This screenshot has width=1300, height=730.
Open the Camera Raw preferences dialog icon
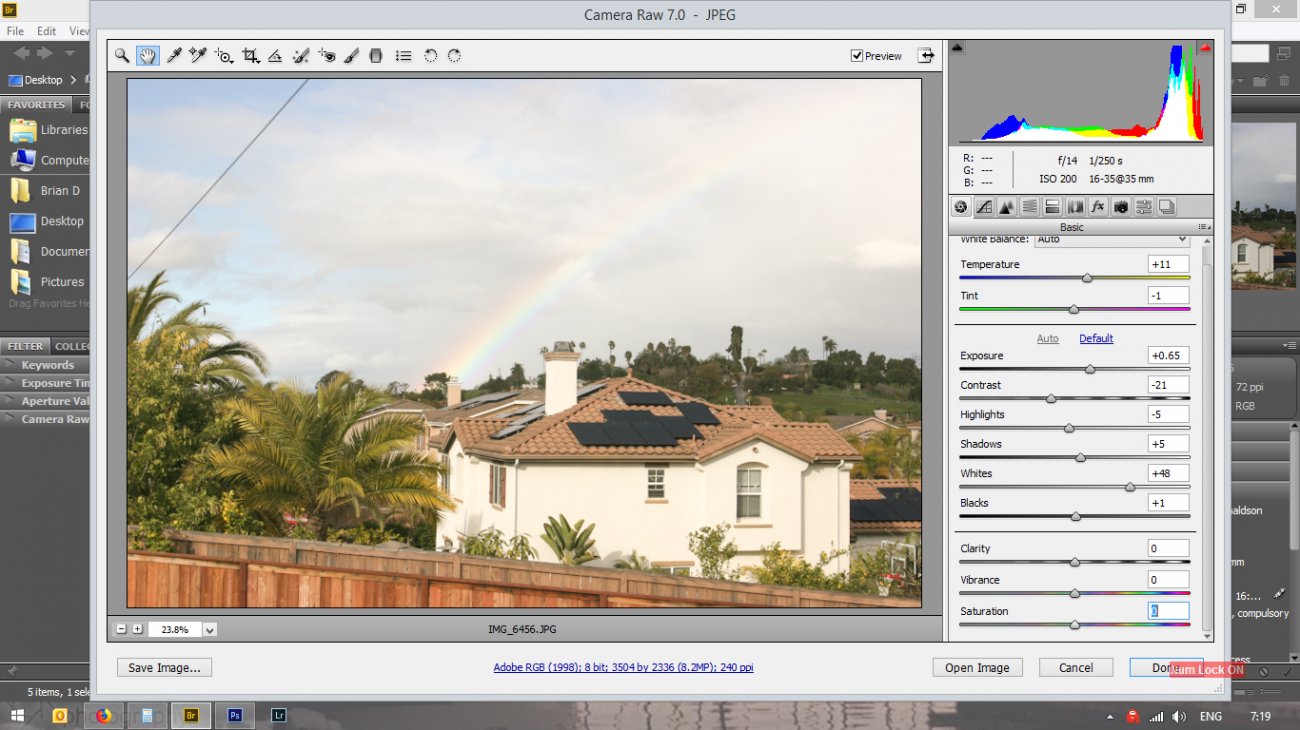tap(403, 56)
